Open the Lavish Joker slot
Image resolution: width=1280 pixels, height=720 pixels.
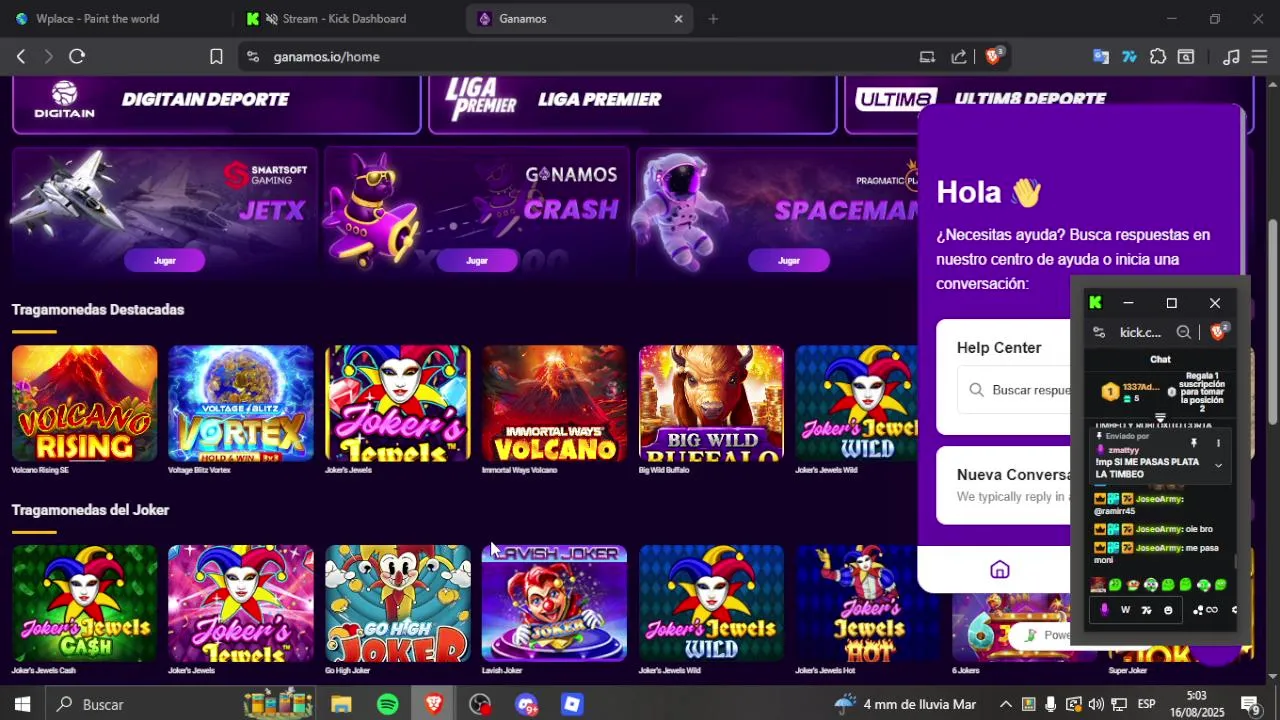click(554, 603)
